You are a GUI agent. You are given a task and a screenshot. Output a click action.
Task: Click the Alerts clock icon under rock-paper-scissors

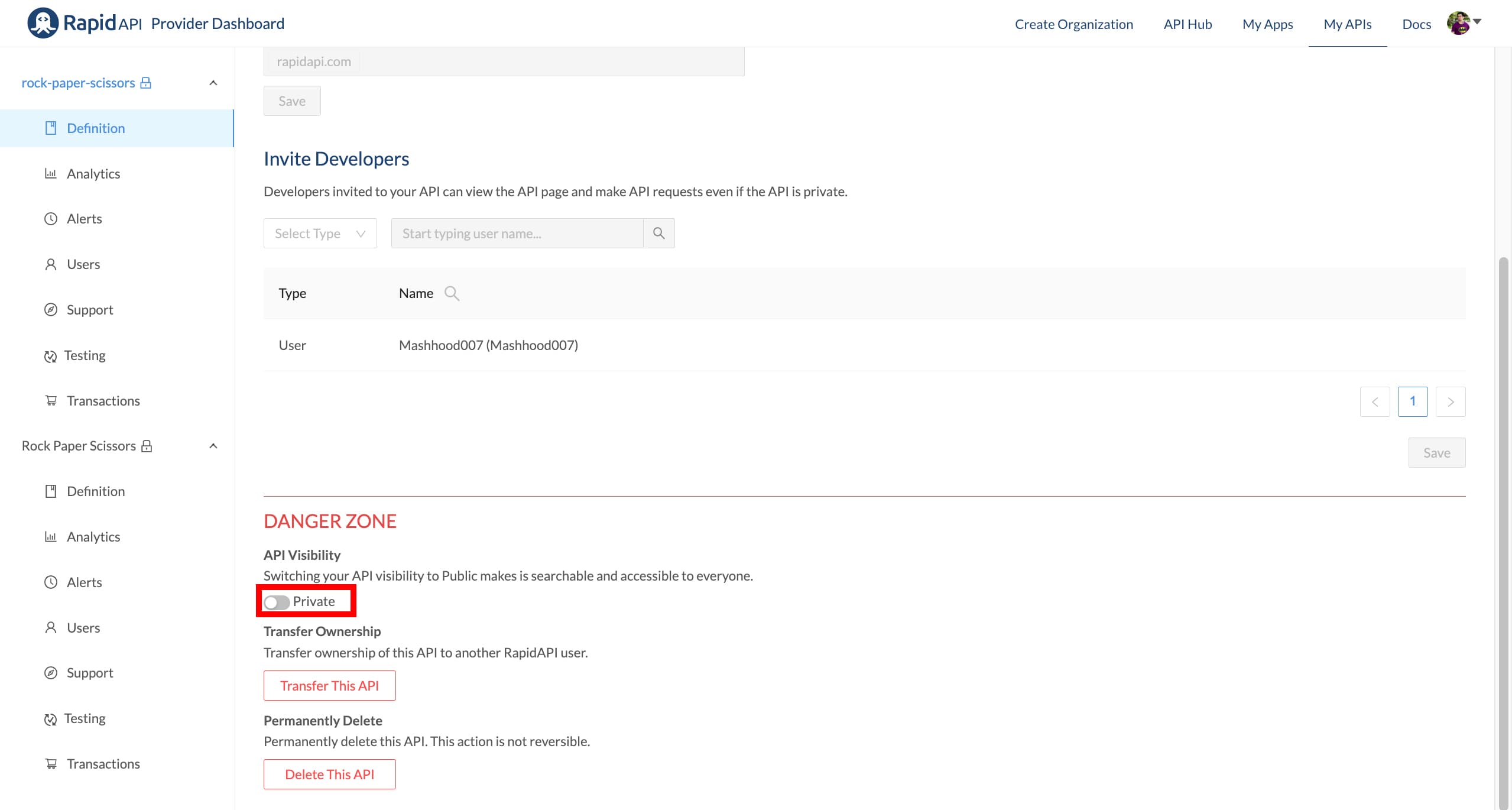coord(51,219)
